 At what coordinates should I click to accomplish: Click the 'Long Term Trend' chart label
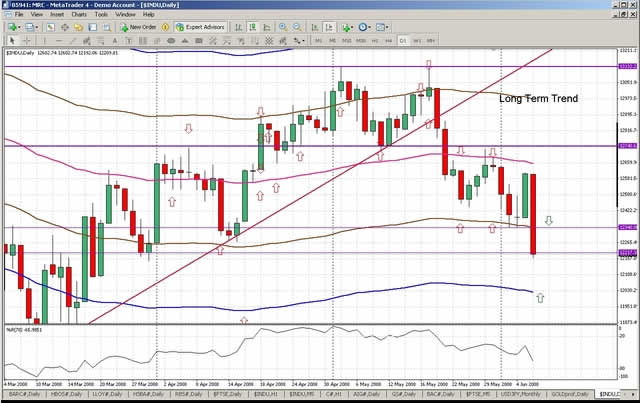(538, 98)
